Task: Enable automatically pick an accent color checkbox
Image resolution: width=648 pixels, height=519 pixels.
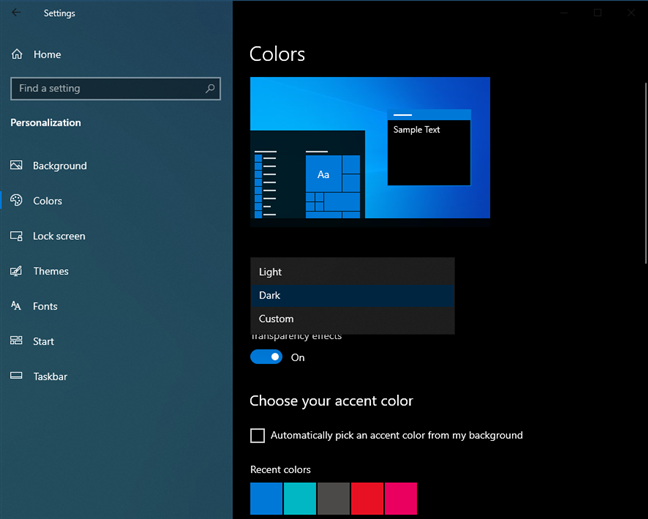Action: [x=258, y=435]
